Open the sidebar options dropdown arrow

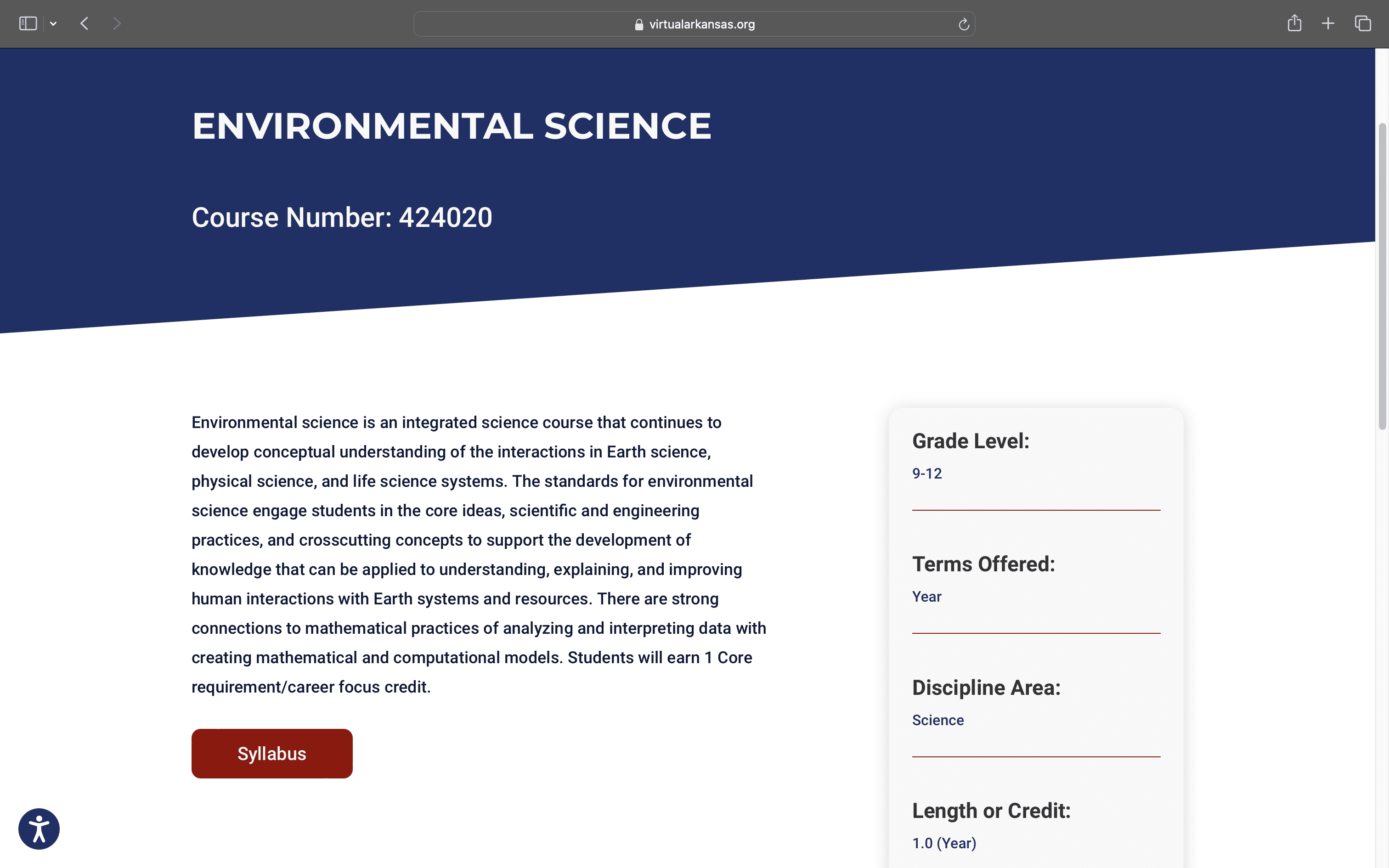(53, 23)
